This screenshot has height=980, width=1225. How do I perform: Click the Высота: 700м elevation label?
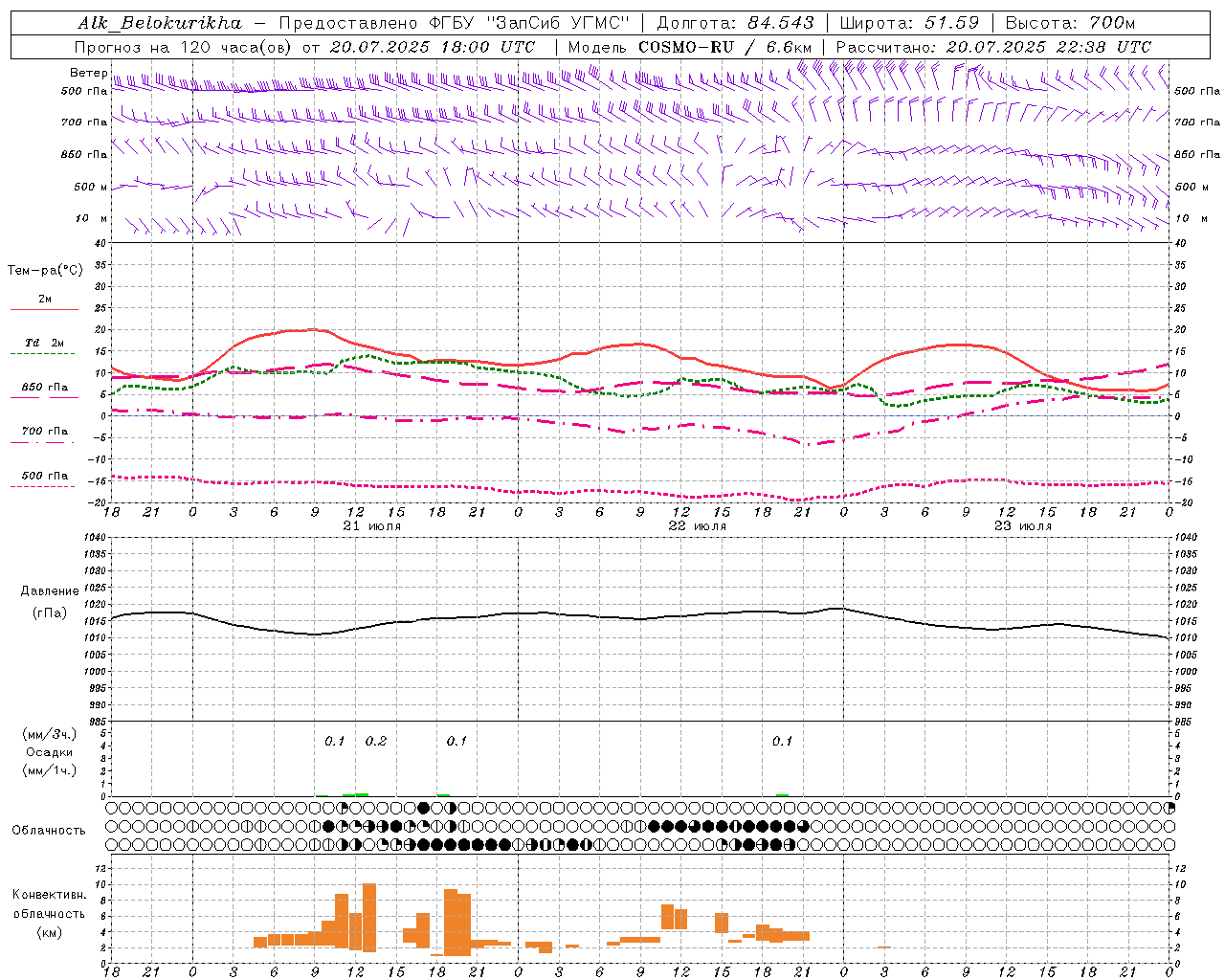[x=1070, y=22]
